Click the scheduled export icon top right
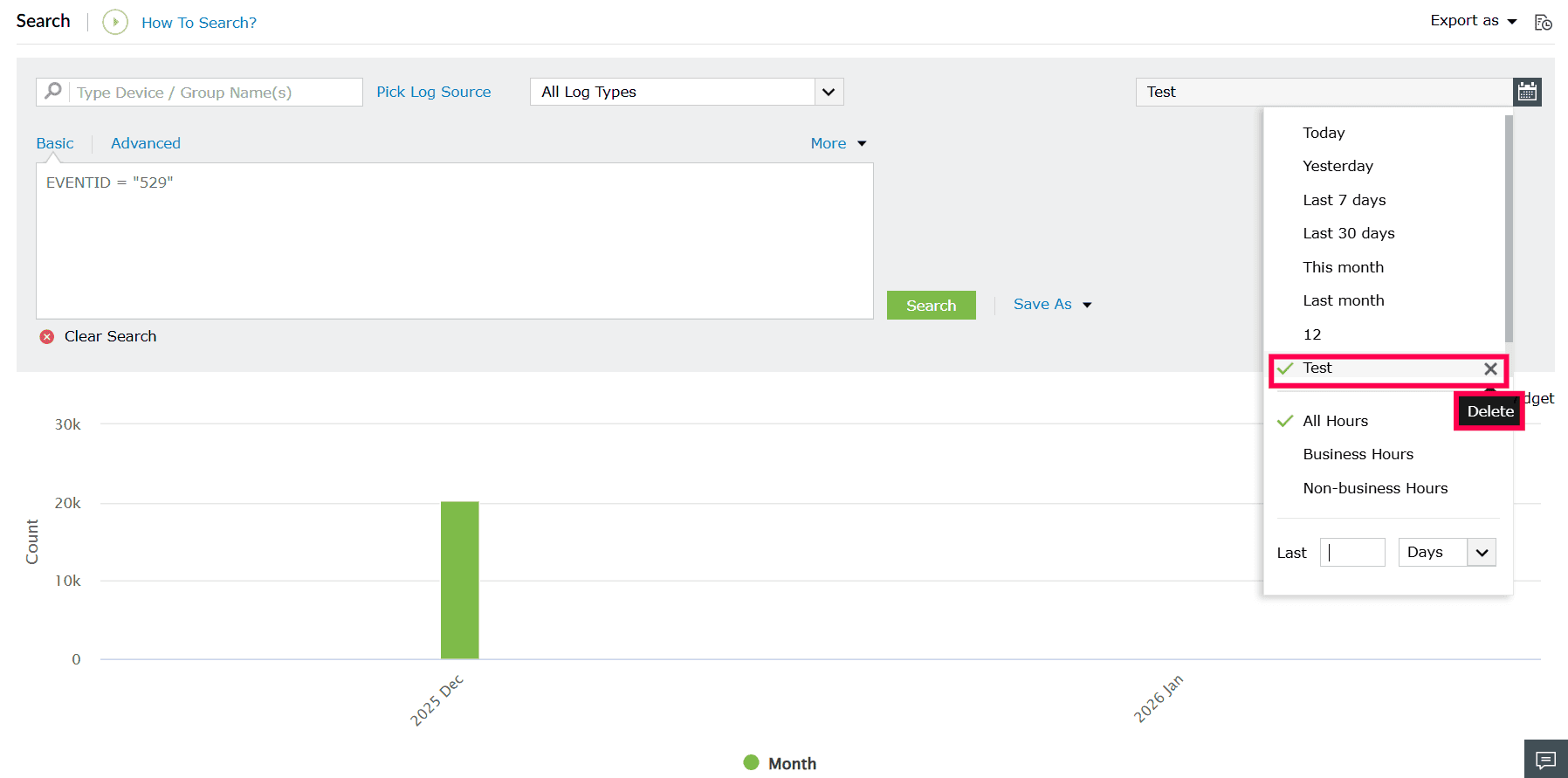1568x778 pixels. [1544, 22]
